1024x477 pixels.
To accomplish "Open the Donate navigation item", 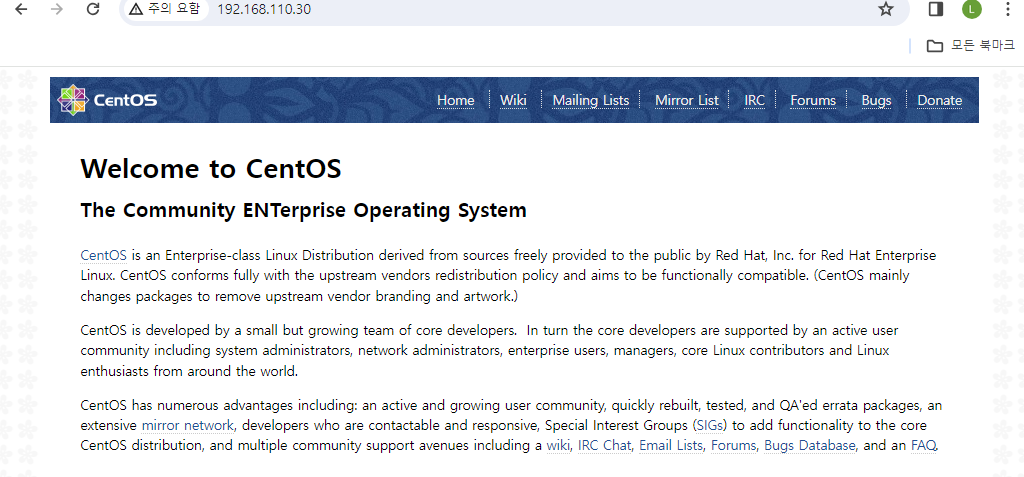I will (x=940, y=101).
